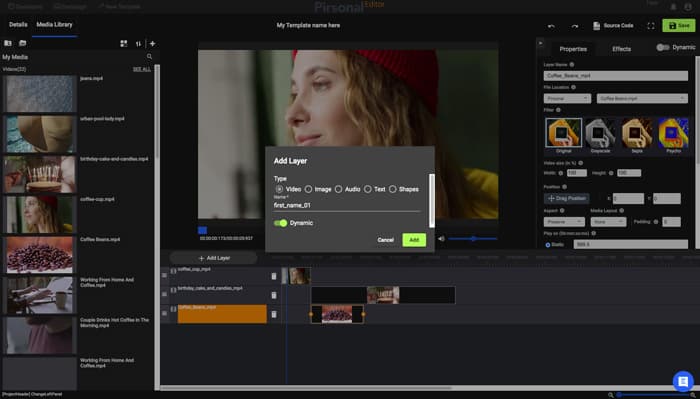Click the Add button in dialog
The width and height of the screenshot is (700, 399).
[414, 240]
